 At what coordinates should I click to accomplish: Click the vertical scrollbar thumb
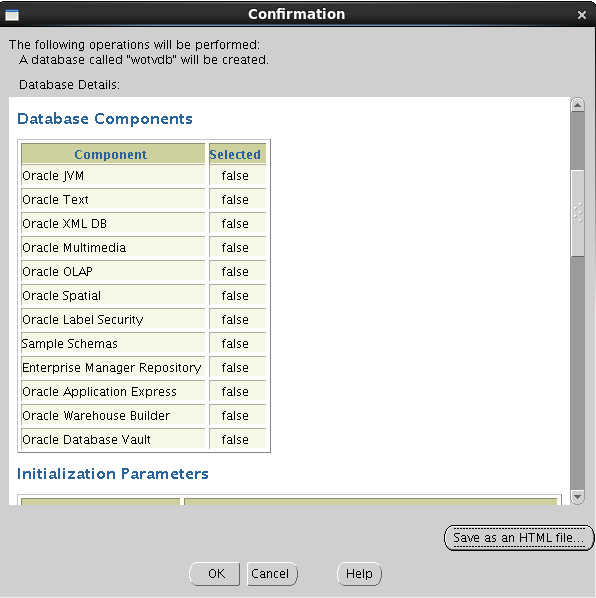[x=577, y=213]
